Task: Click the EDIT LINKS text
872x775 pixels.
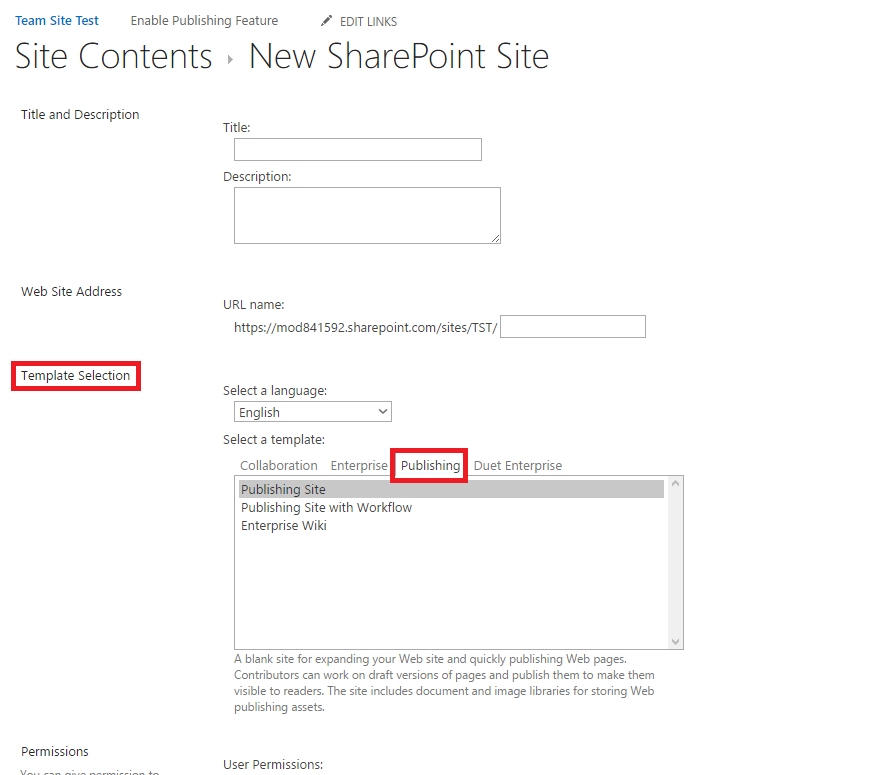Action: tap(368, 22)
